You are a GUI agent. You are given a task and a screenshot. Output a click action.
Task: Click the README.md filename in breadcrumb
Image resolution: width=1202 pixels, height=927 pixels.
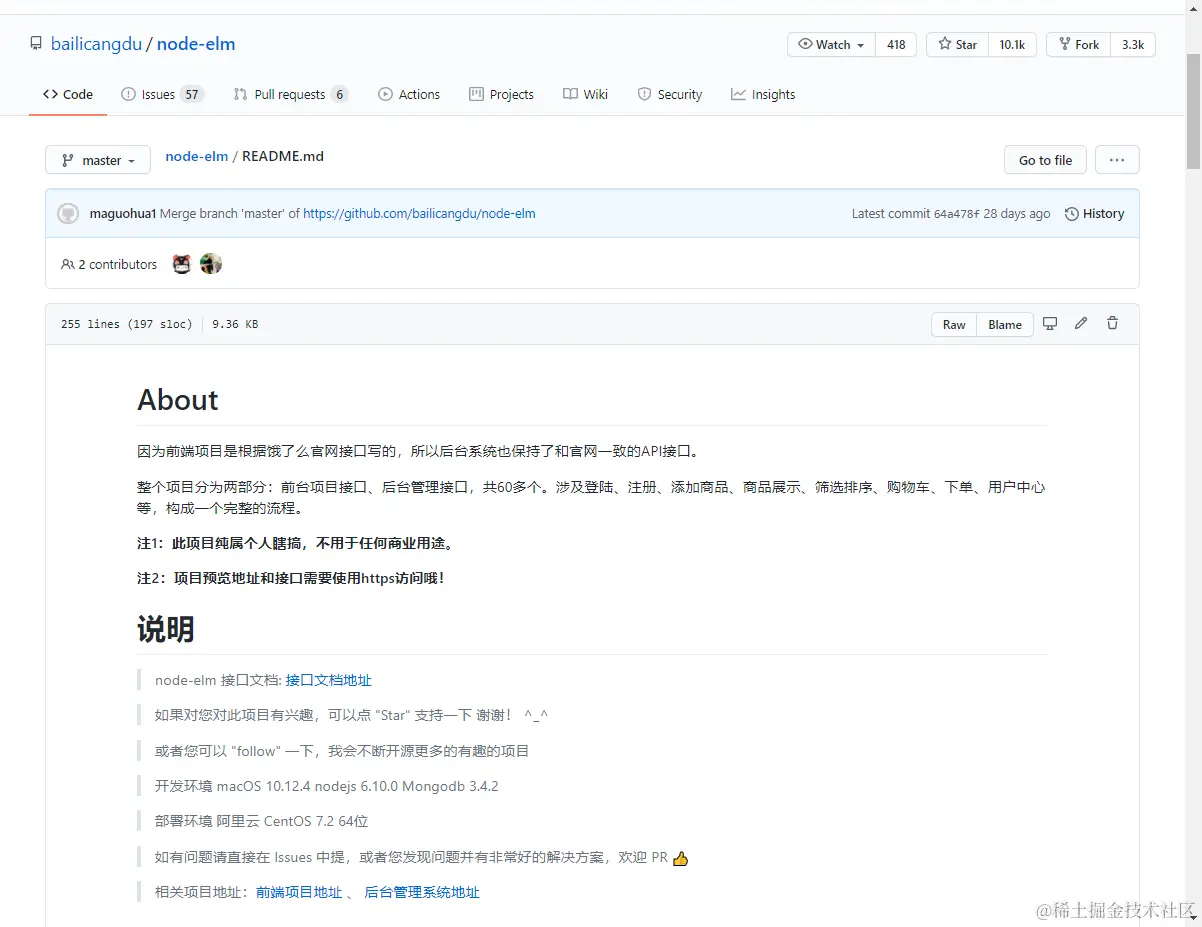(283, 156)
